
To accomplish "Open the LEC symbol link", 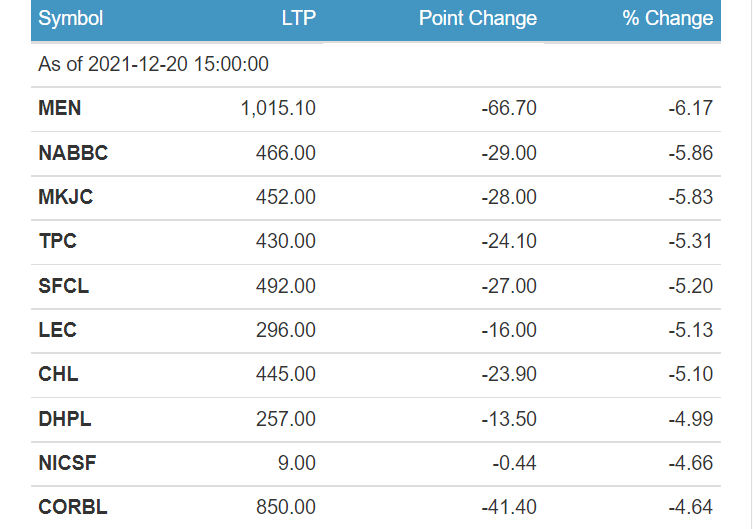I will pyautogui.click(x=57, y=330).
